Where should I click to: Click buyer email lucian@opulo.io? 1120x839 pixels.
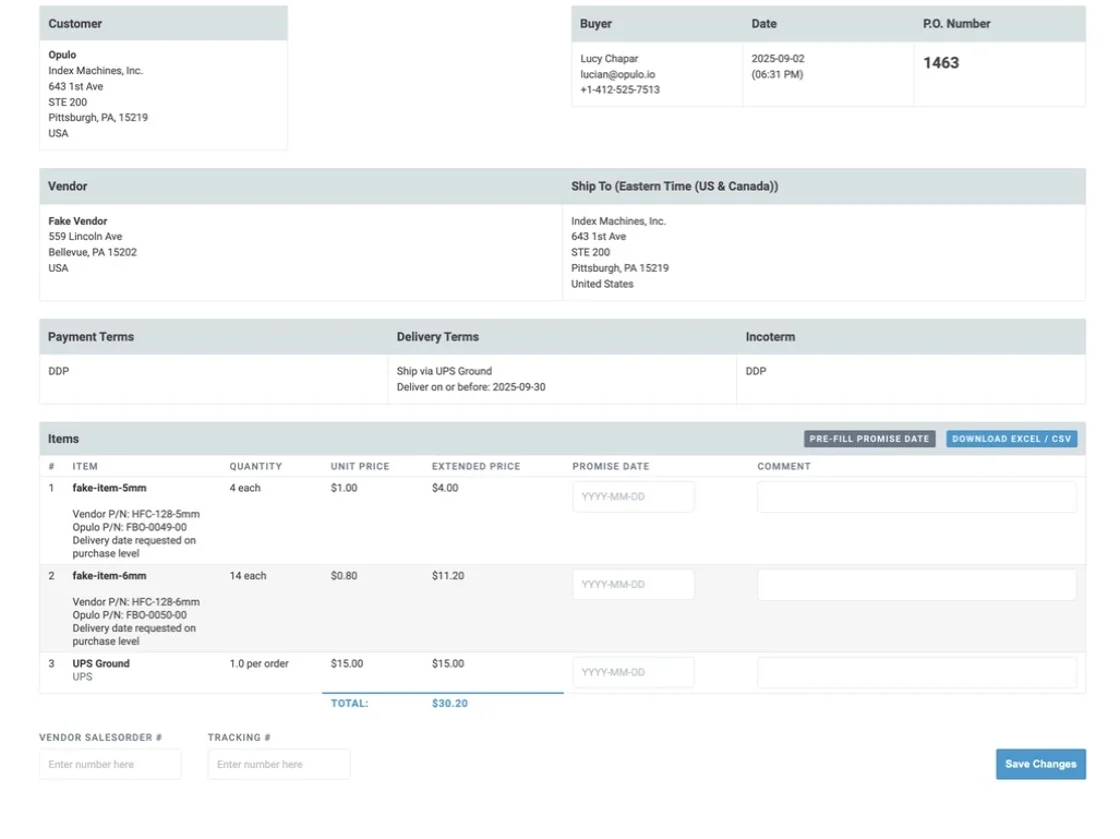pos(618,74)
